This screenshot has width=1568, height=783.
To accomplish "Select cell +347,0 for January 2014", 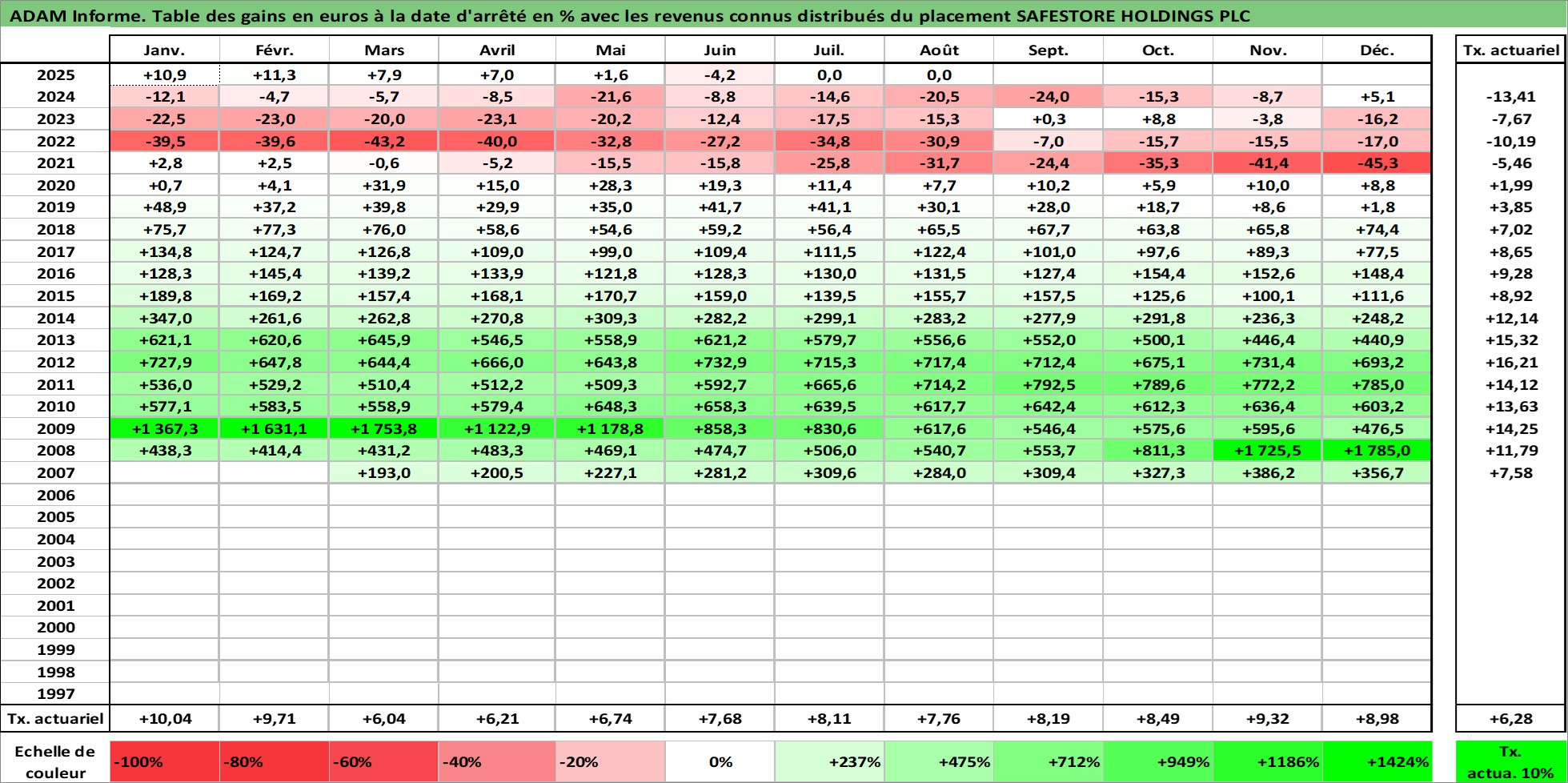I will (164, 318).
